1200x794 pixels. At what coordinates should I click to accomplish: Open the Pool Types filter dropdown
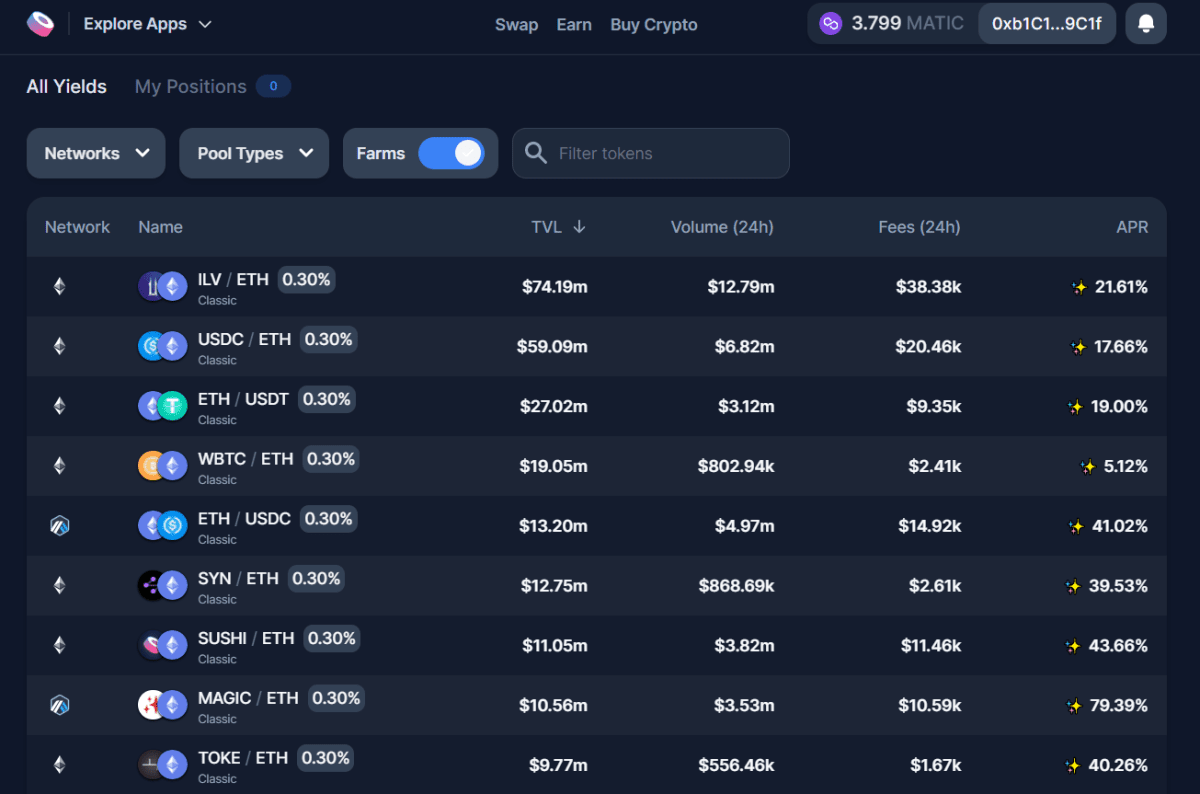(x=254, y=153)
